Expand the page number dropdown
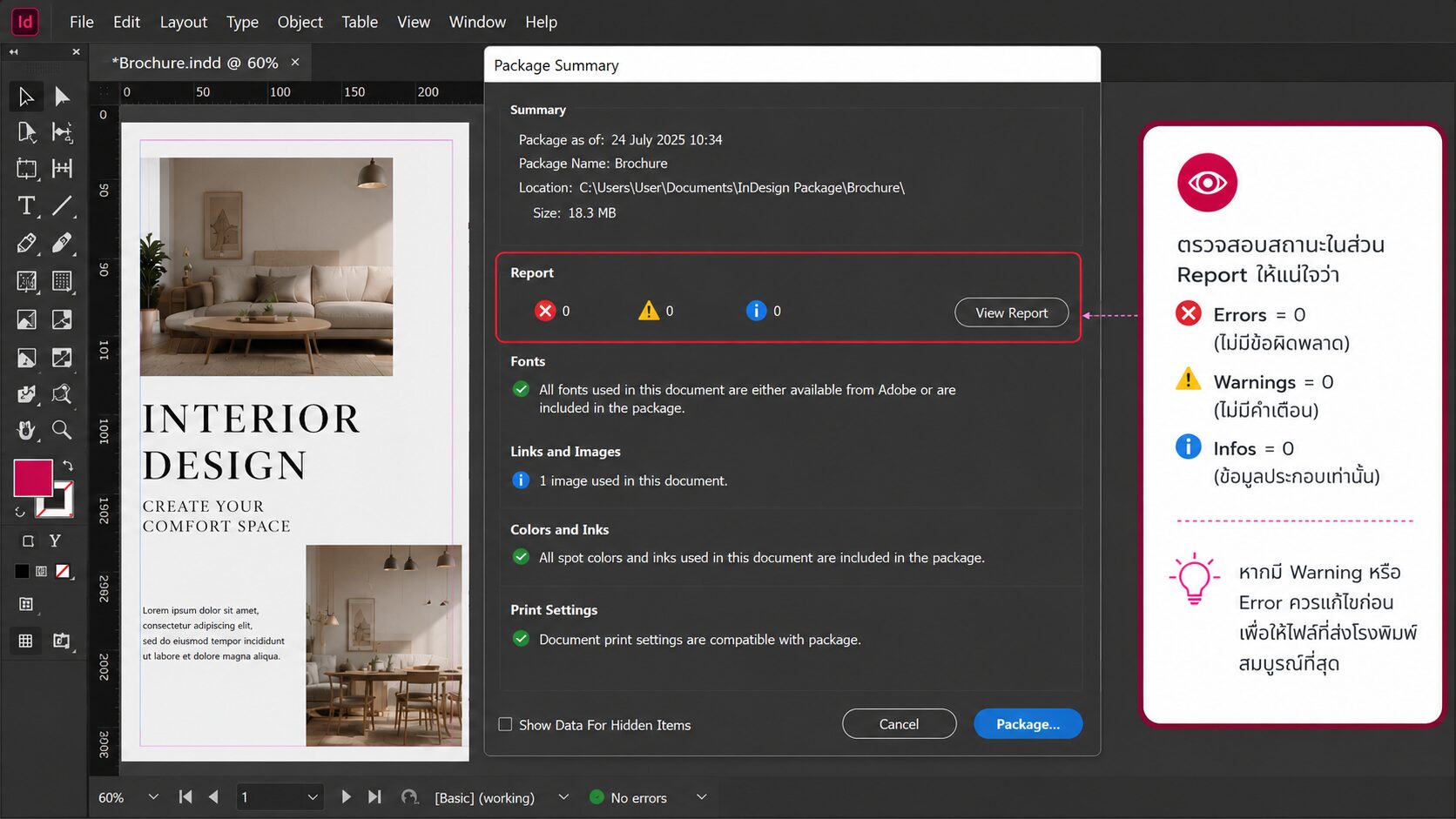The height and width of the screenshot is (819, 1456). (x=313, y=796)
